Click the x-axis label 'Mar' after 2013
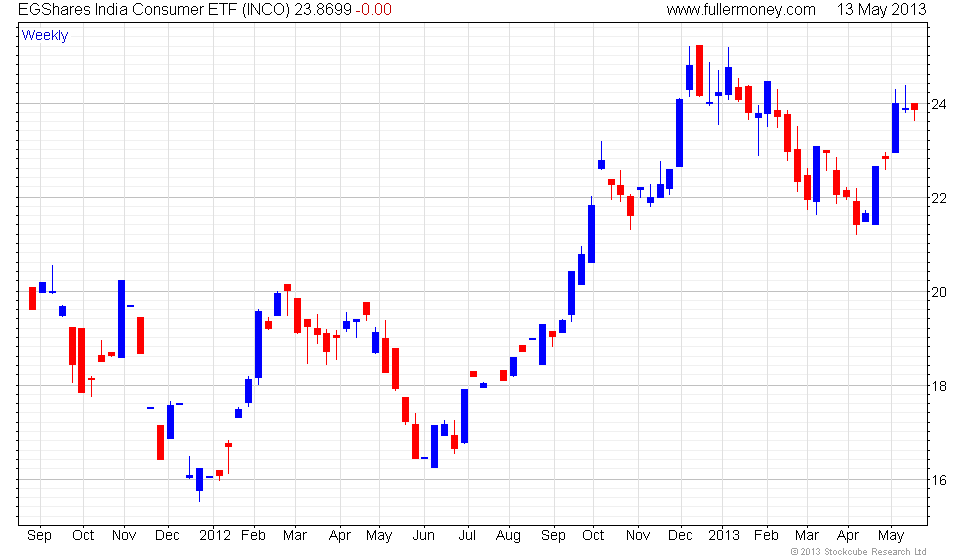Screen dimensions: 980x560 806,536
